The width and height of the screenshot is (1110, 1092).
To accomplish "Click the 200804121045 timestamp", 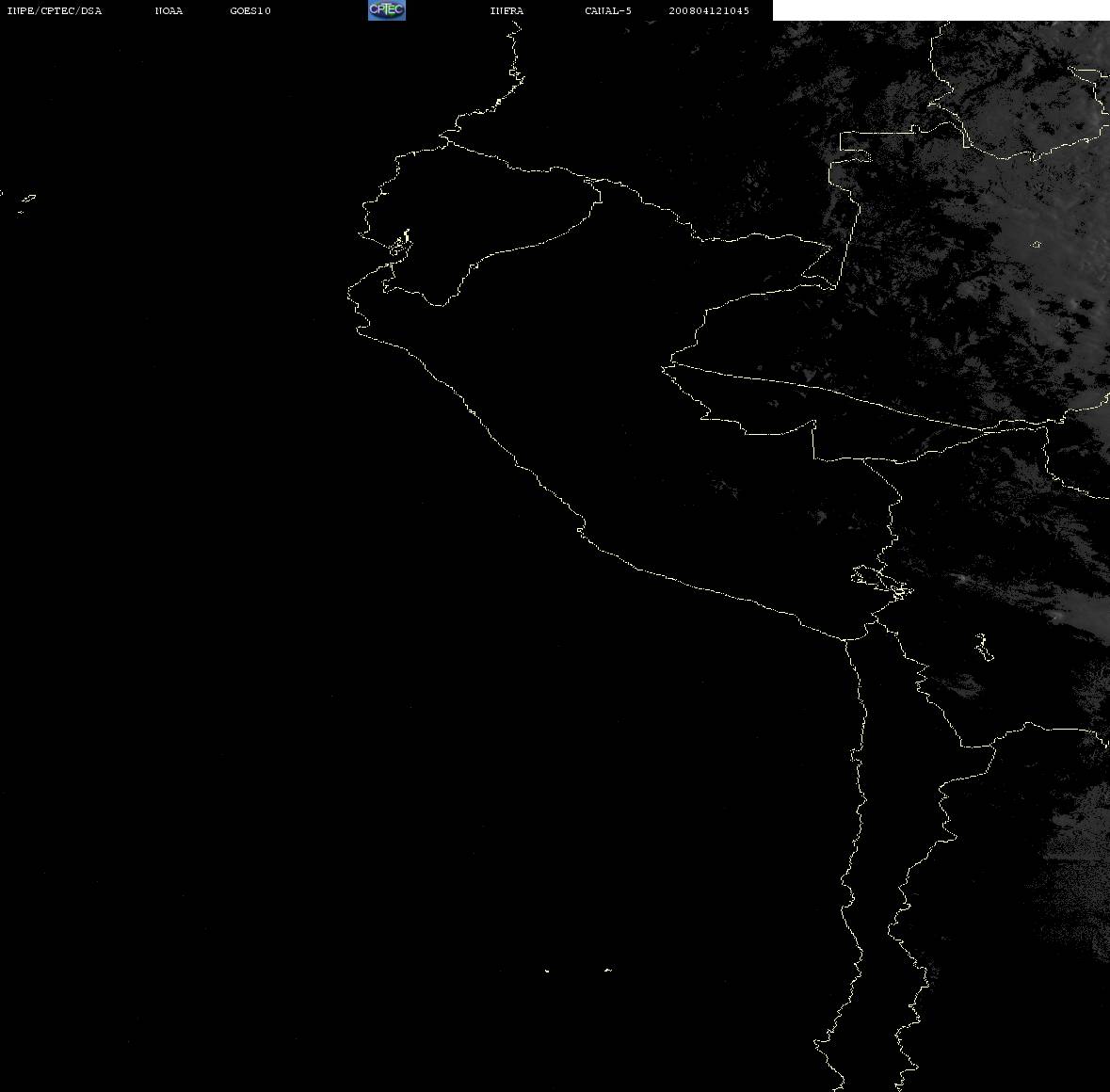I will pyautogui.click(x=709, y=10).
